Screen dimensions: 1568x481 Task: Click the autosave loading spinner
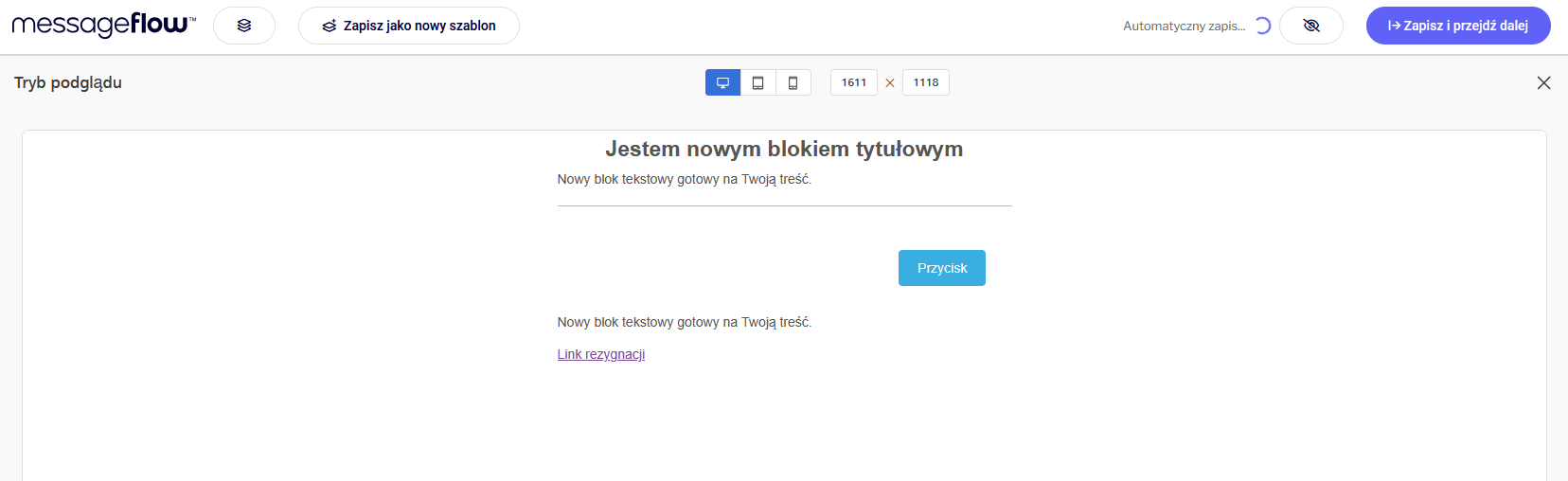[x=1262, y=26]
